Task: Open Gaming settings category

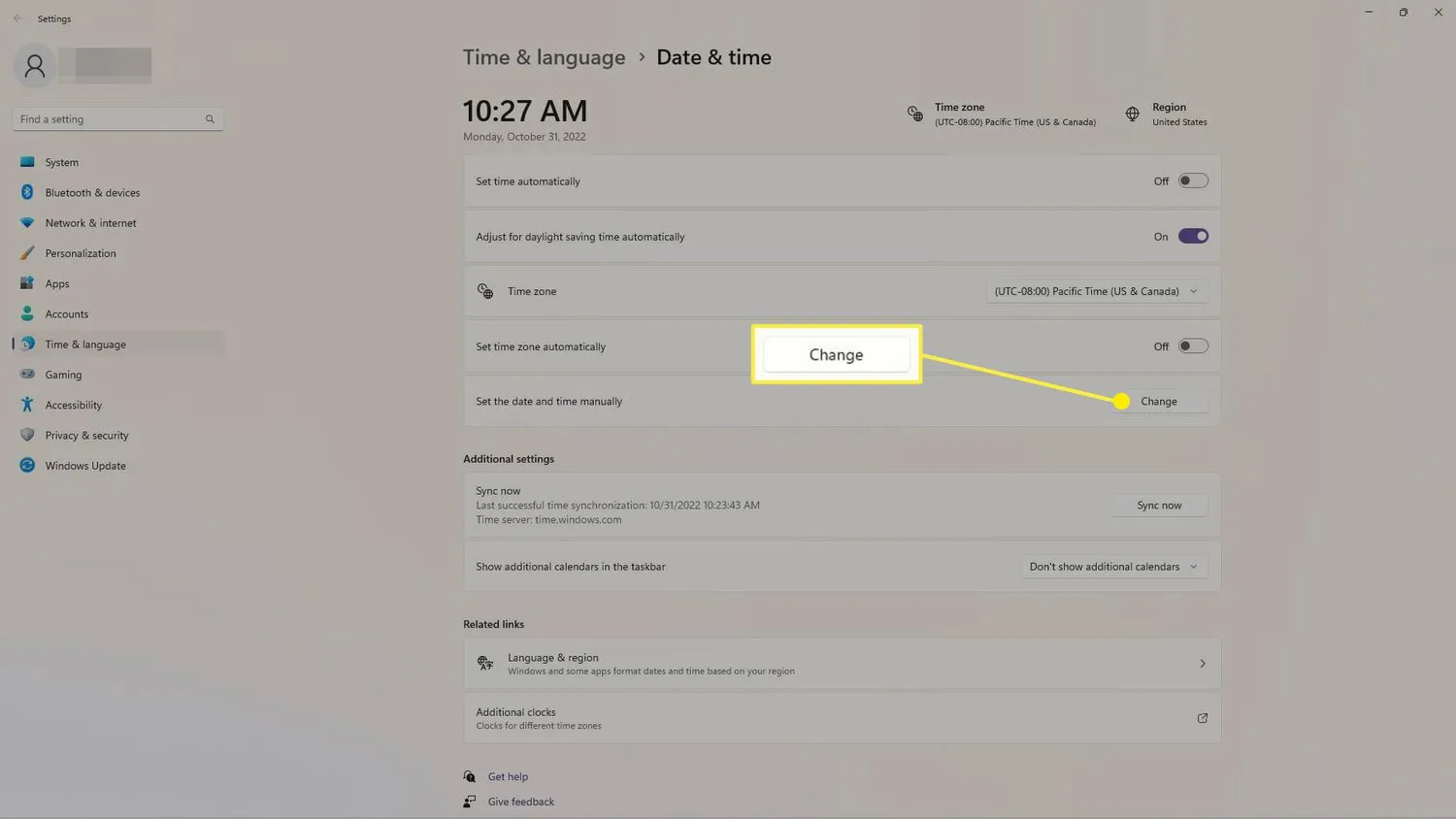Action: pos(118,375)
